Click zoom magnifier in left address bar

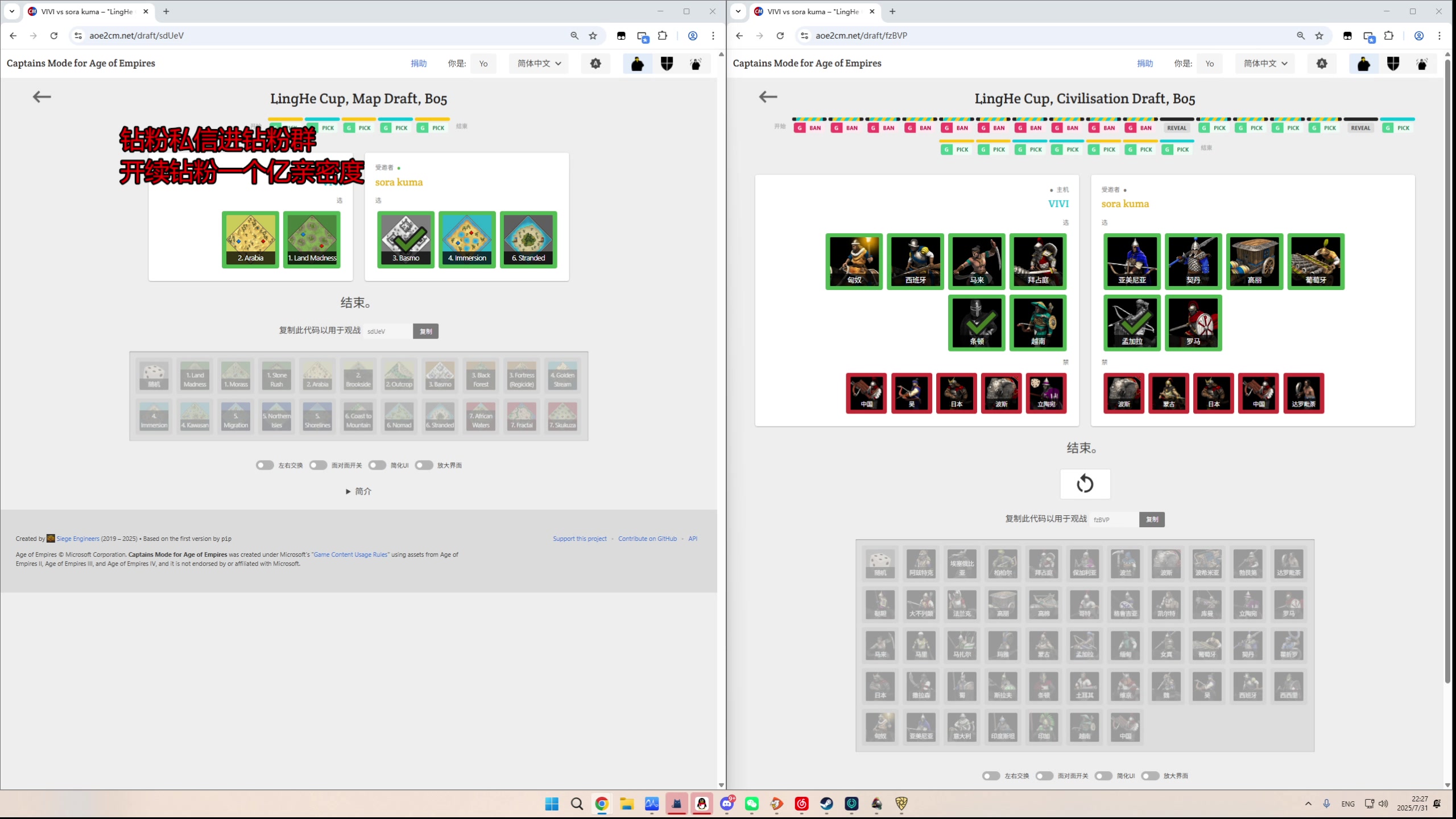click(574, 36)
